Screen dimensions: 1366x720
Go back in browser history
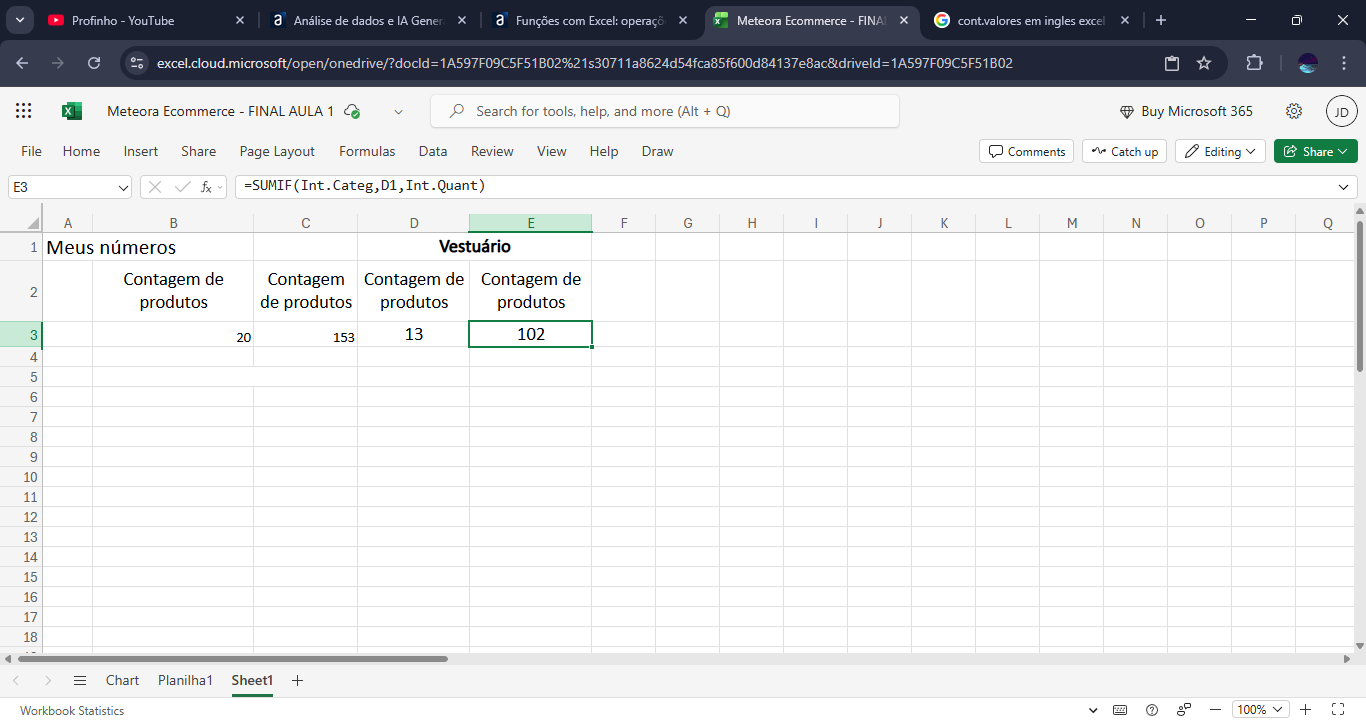click(23, 63)
